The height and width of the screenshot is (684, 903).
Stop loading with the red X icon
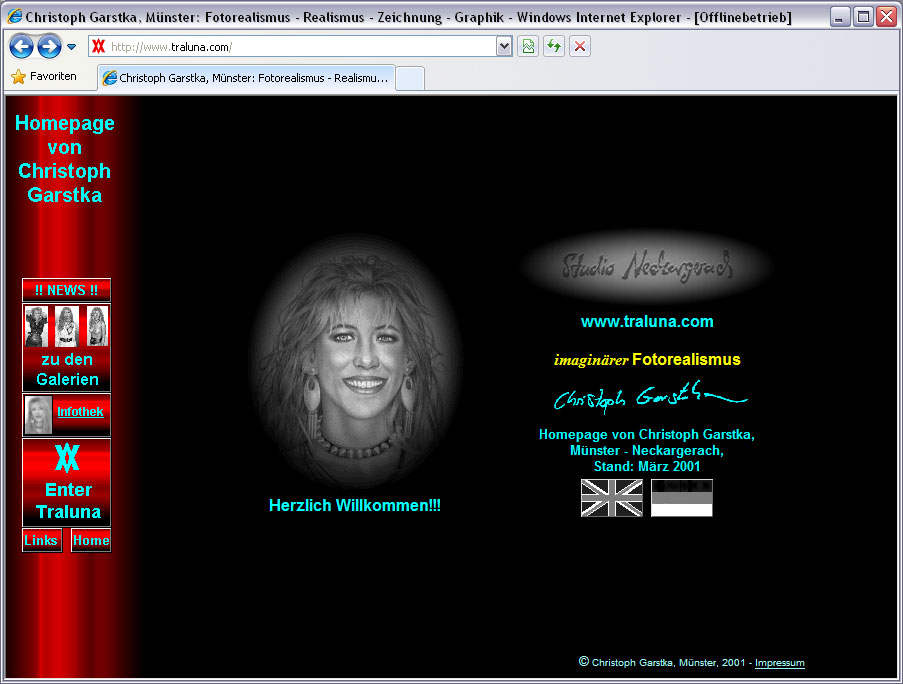(580, 47)
